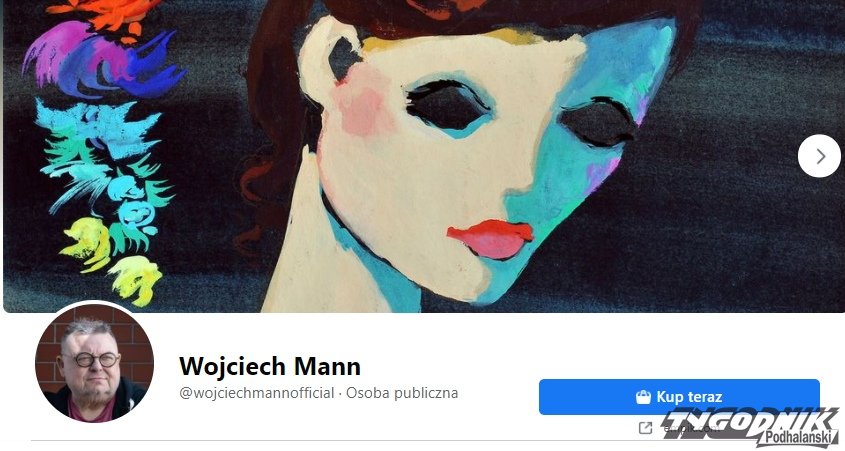Advance cover photo with the right chevron arrow
This screenshot has height=451, width=845.
(819, 156)
